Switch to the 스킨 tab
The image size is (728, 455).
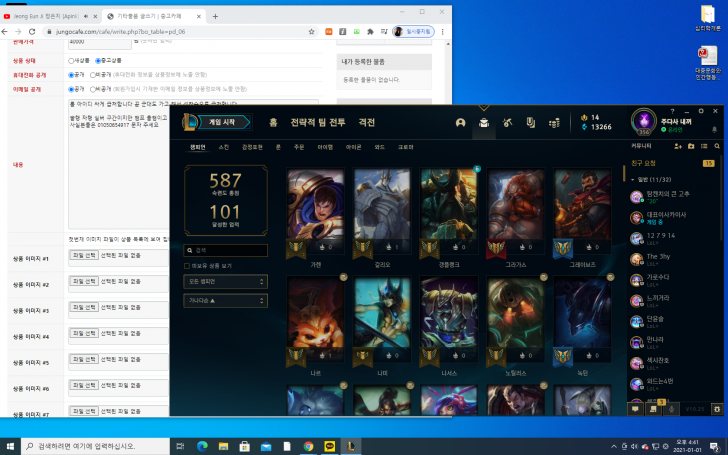(x=223, y=147)
